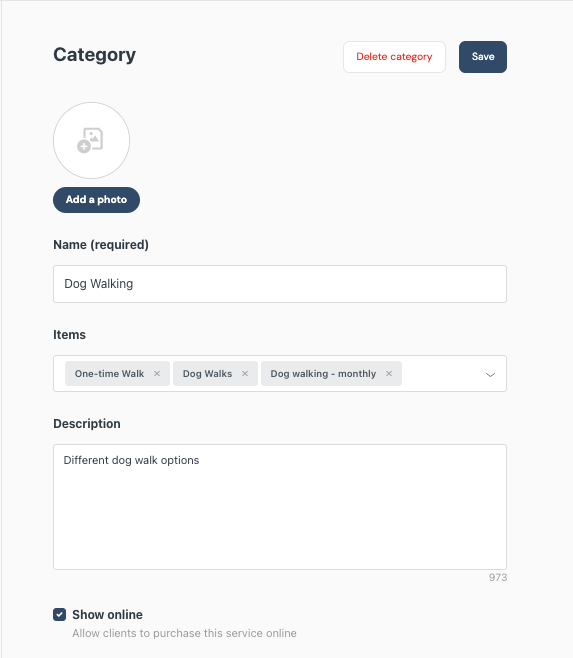Remove the One-time Walk item tag

[157, 373]
